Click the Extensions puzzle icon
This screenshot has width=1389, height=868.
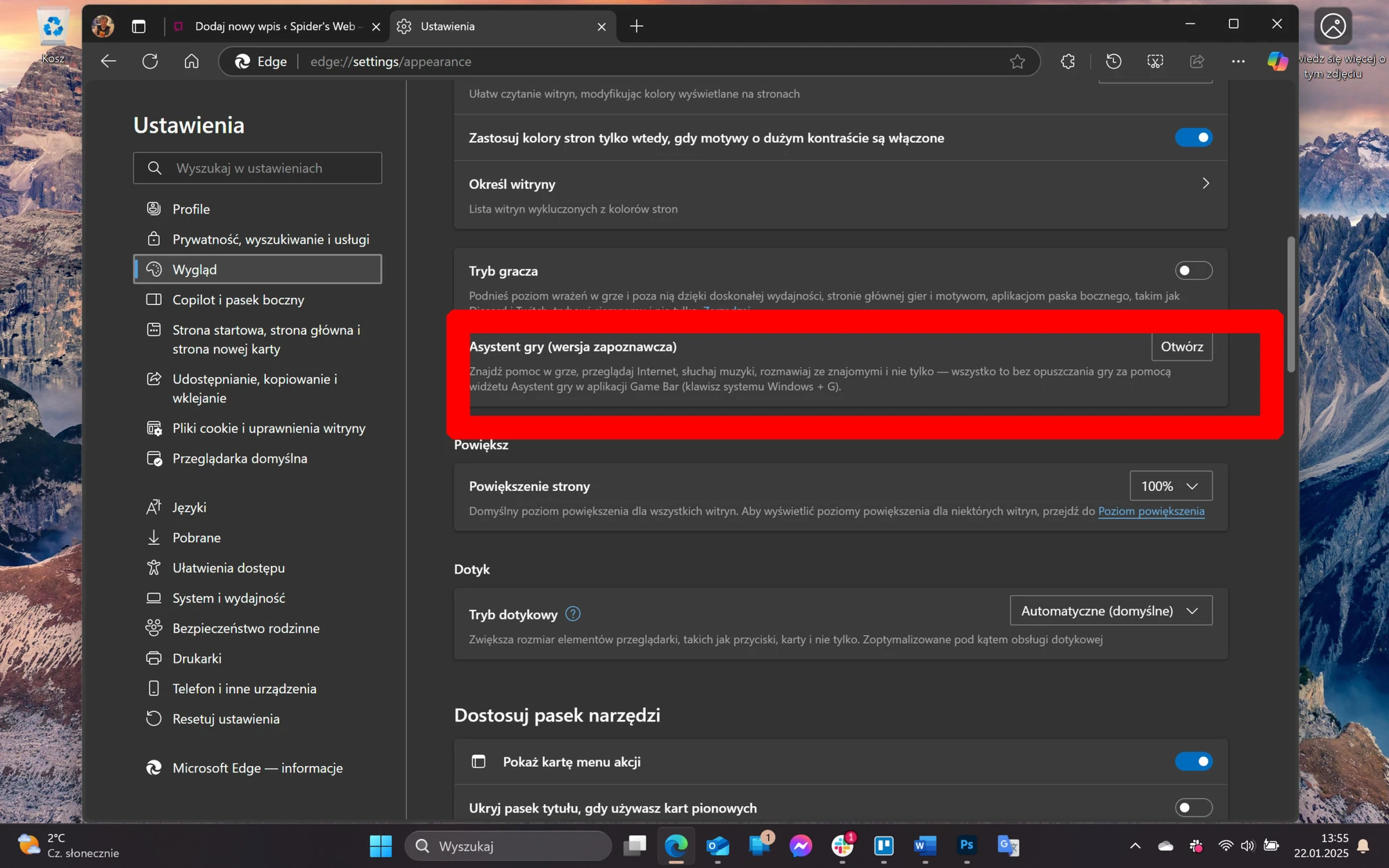tap(1068, 61)
